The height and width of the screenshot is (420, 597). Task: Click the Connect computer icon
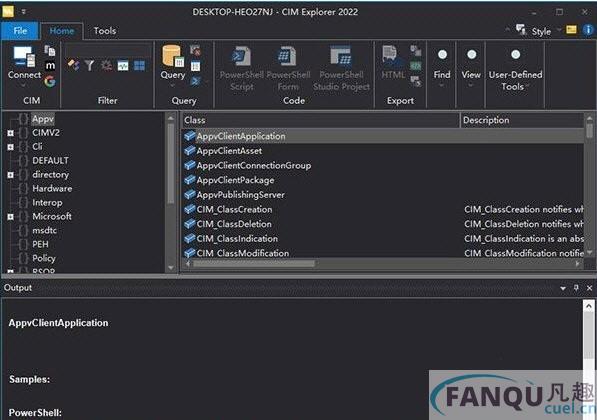coord(24,57)
